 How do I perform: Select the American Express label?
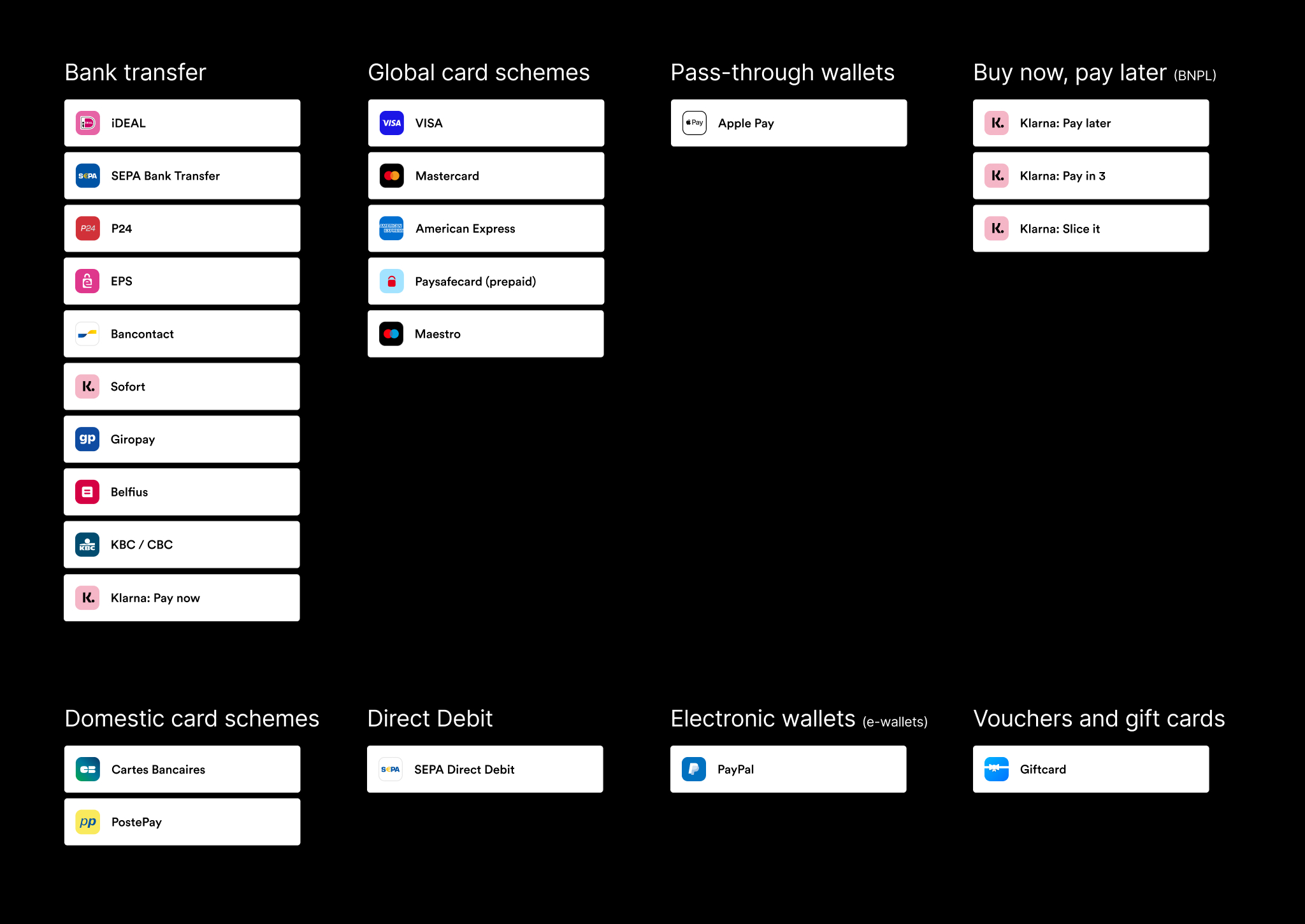tap(466, 229)
